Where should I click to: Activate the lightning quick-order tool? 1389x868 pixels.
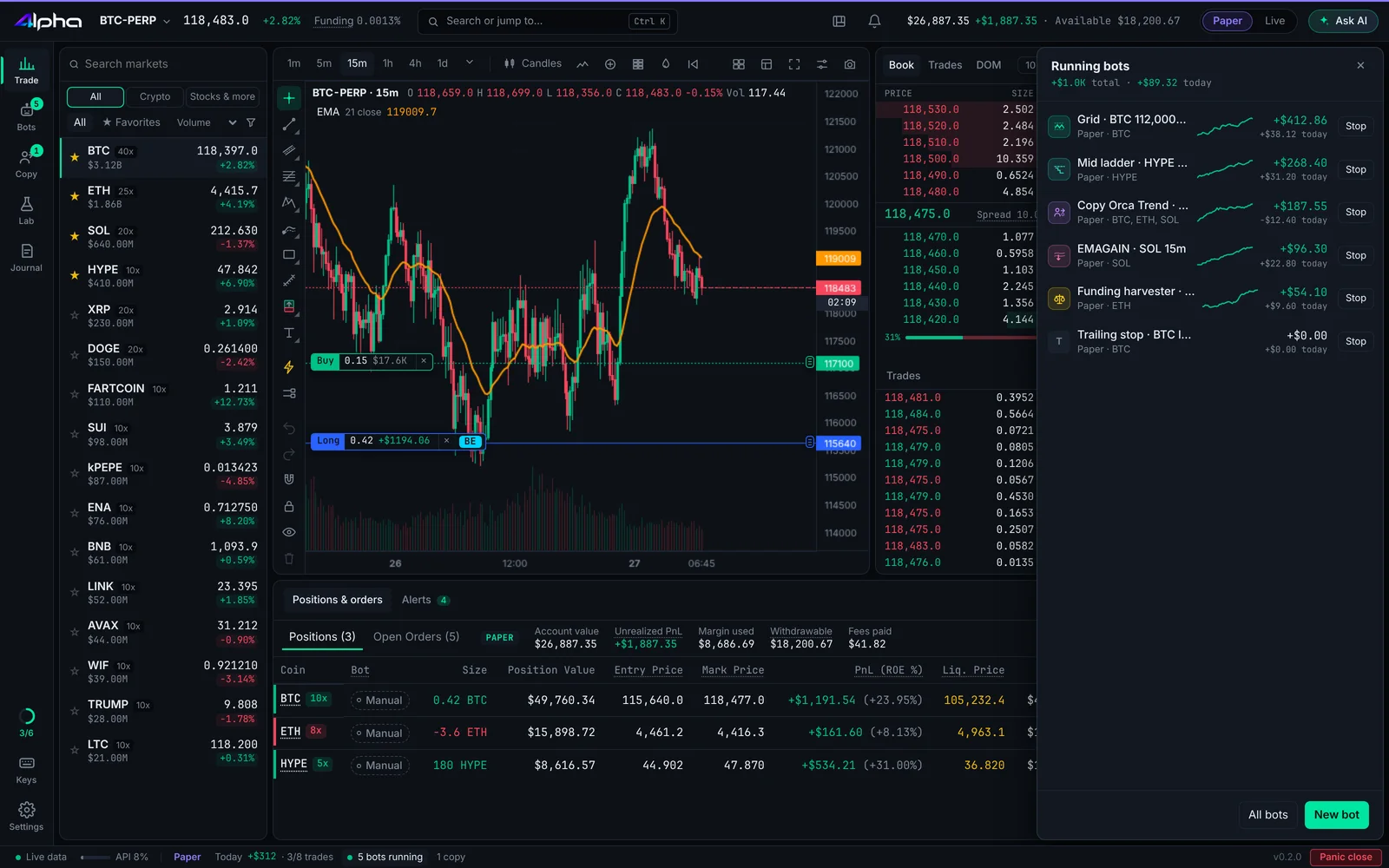point(289,367)
